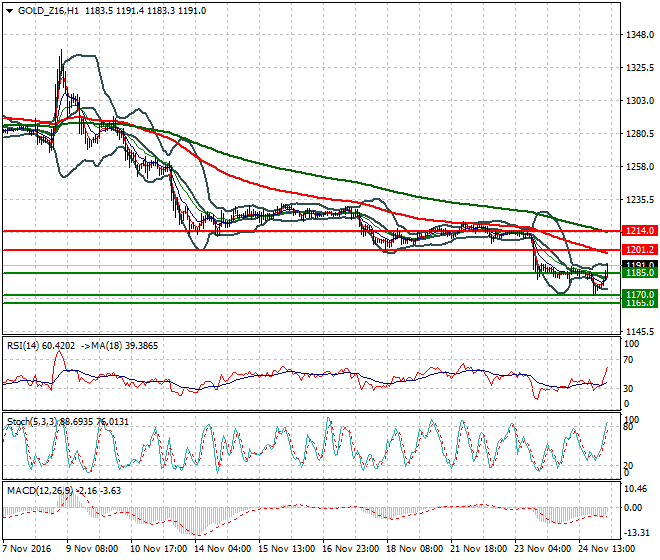
Task: Click the RSI(14) 60.4202 indicator label
Action: click(x=41, y=346)
